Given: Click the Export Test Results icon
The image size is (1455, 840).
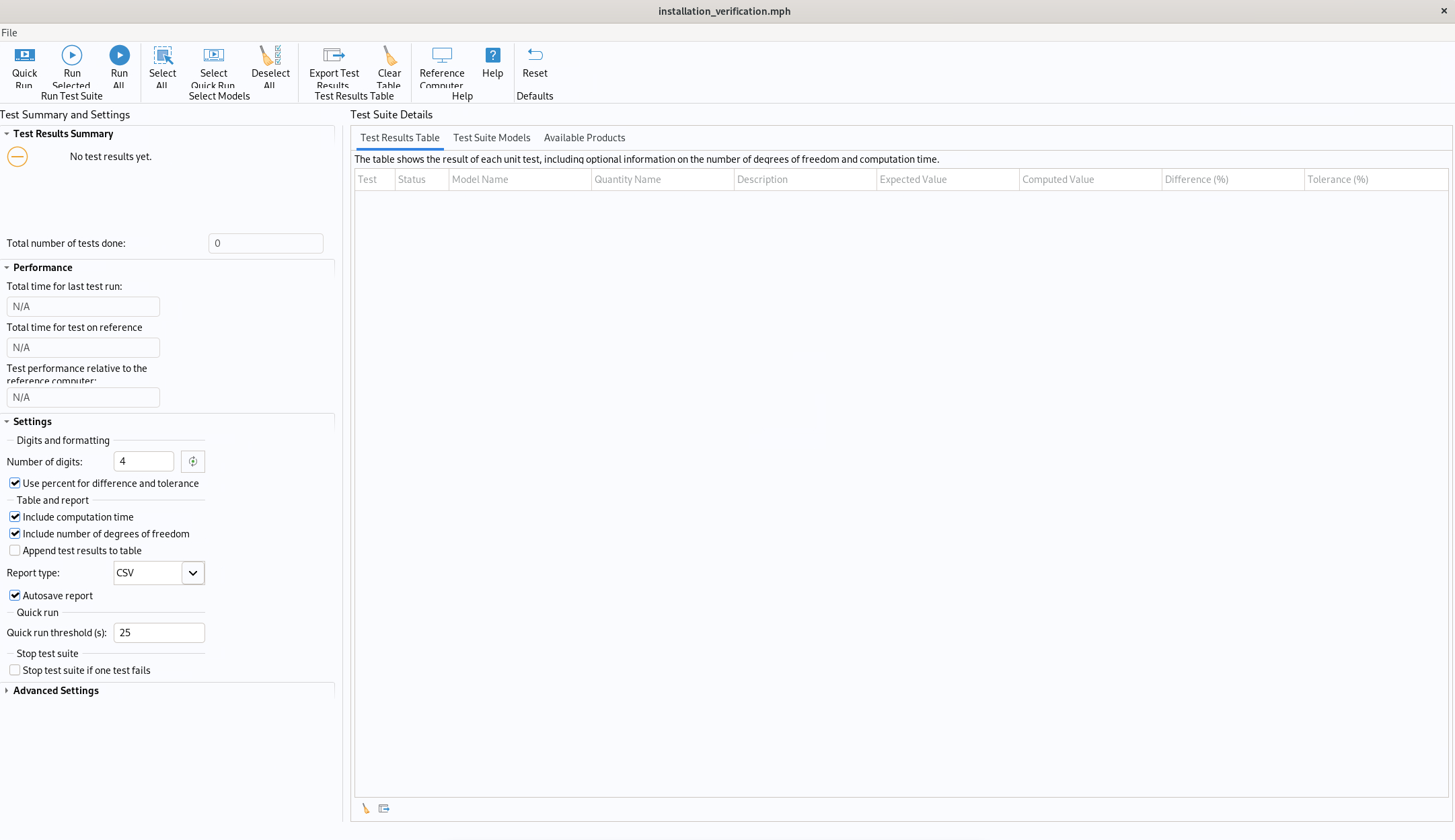Looking at the screenshot, I should pos(334,55).
